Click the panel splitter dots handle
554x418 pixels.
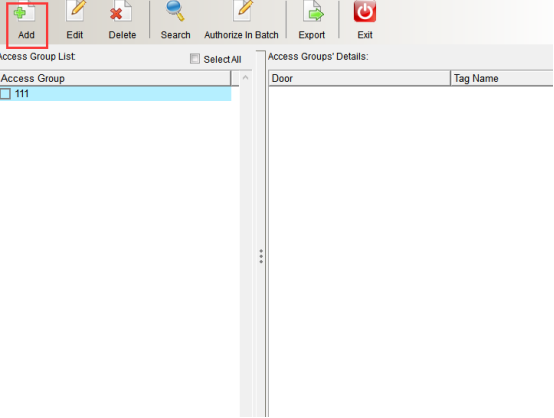pos(261,256)
